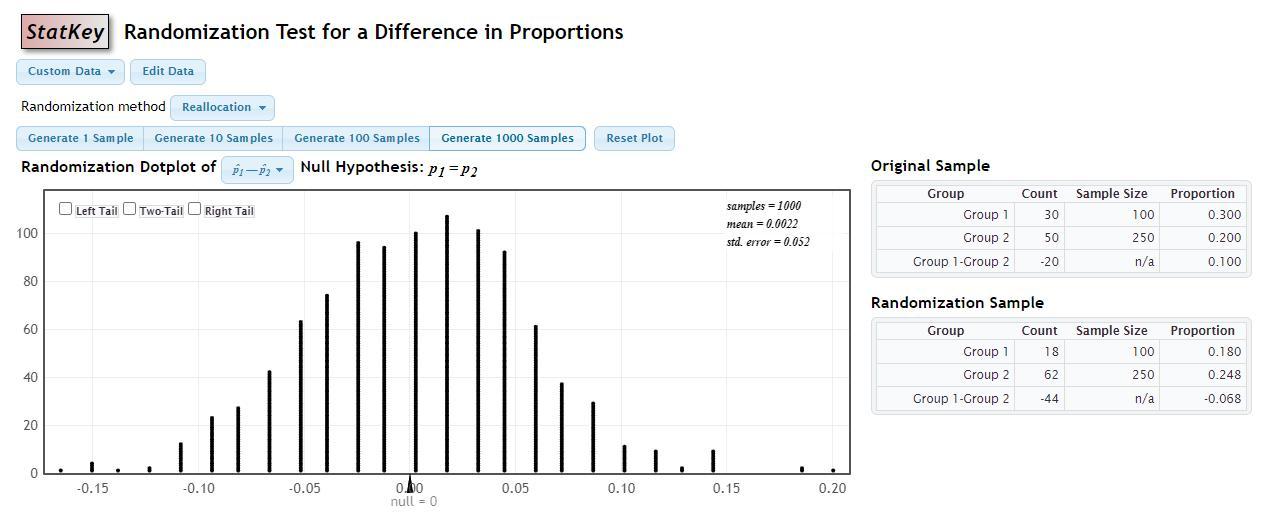Enable the Right Tail checkbox
The image size is (1272, 530).
(x=195, y=209)
